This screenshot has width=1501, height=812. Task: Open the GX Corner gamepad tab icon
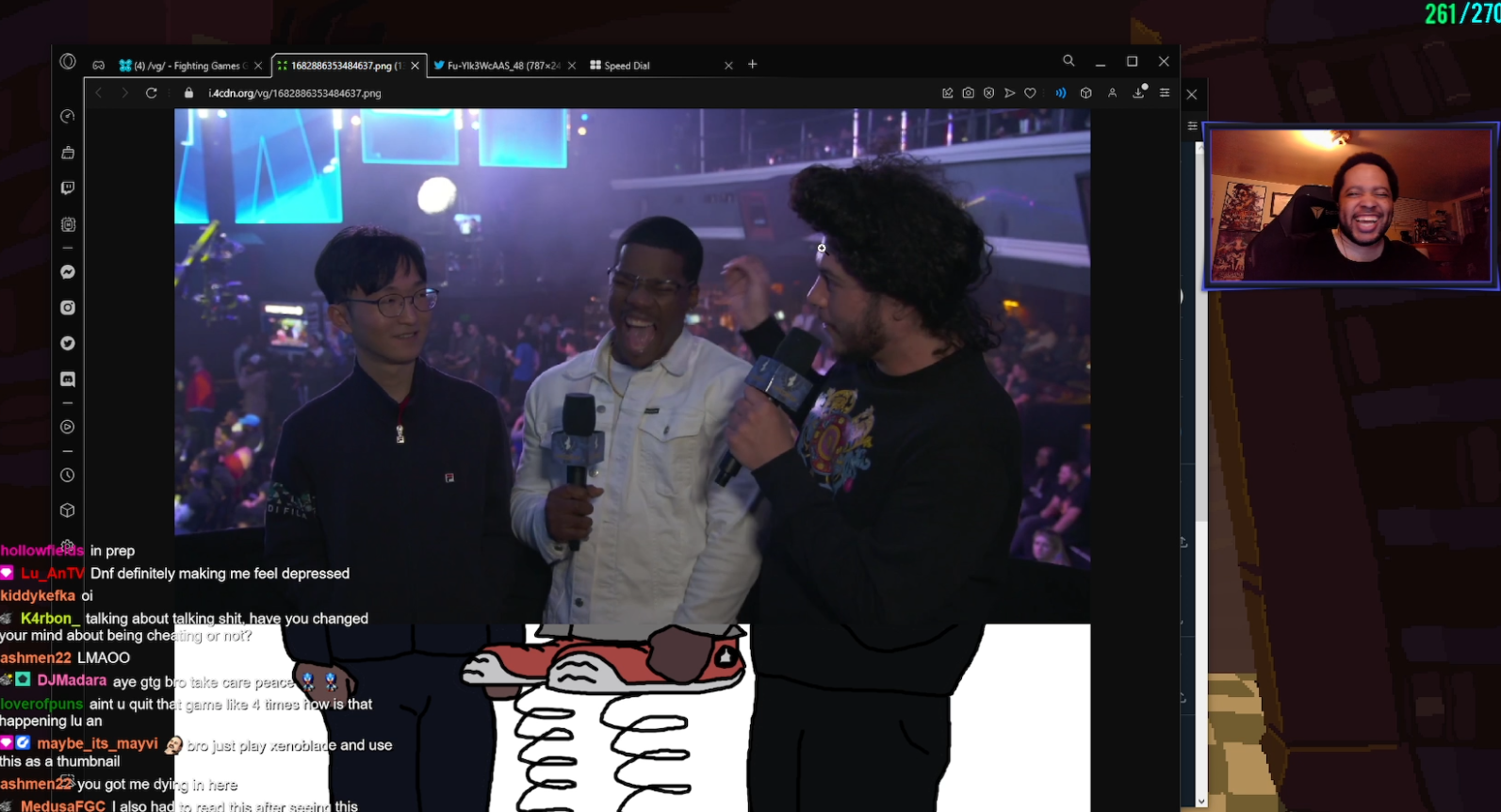[99, 65]
